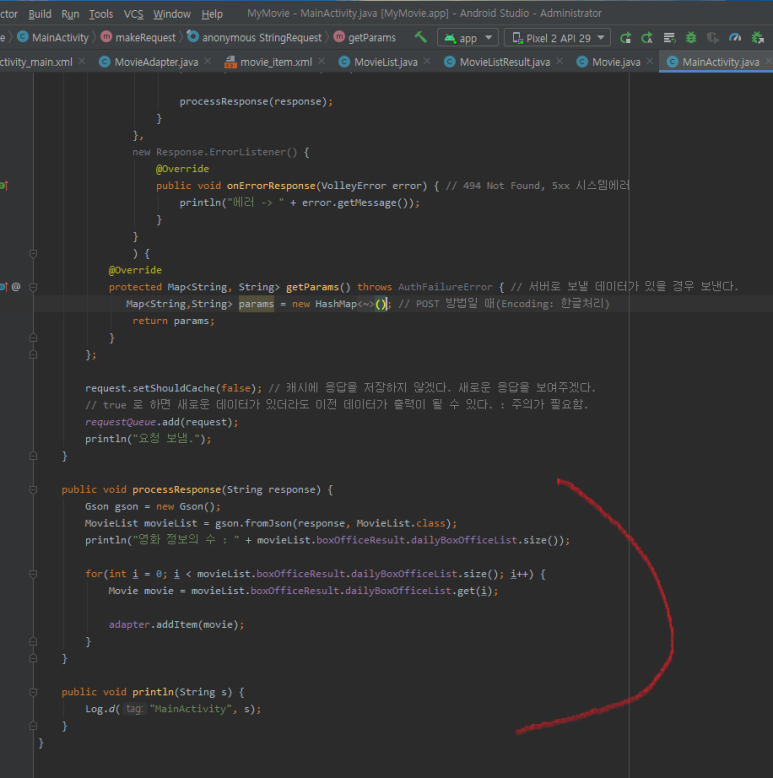
Task: Collapse the getParams method fold marker
Action: 33,287
